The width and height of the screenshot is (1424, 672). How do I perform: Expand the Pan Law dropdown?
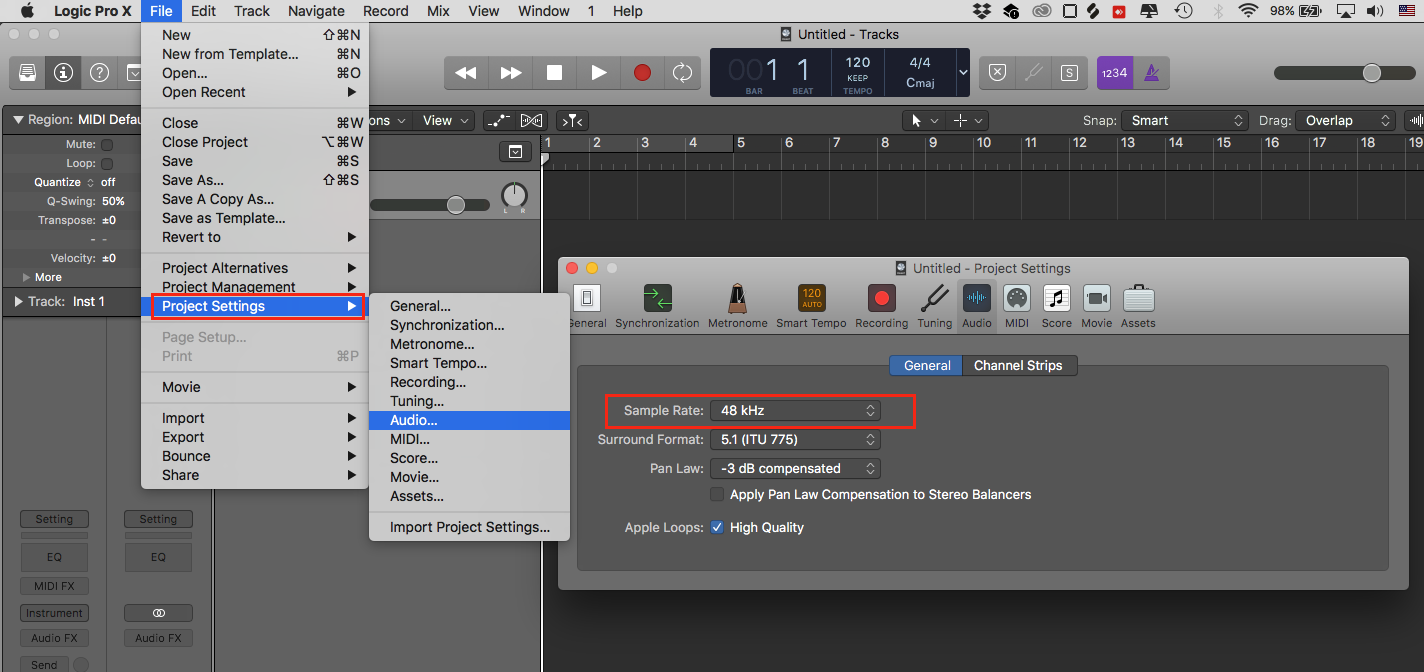795,468
